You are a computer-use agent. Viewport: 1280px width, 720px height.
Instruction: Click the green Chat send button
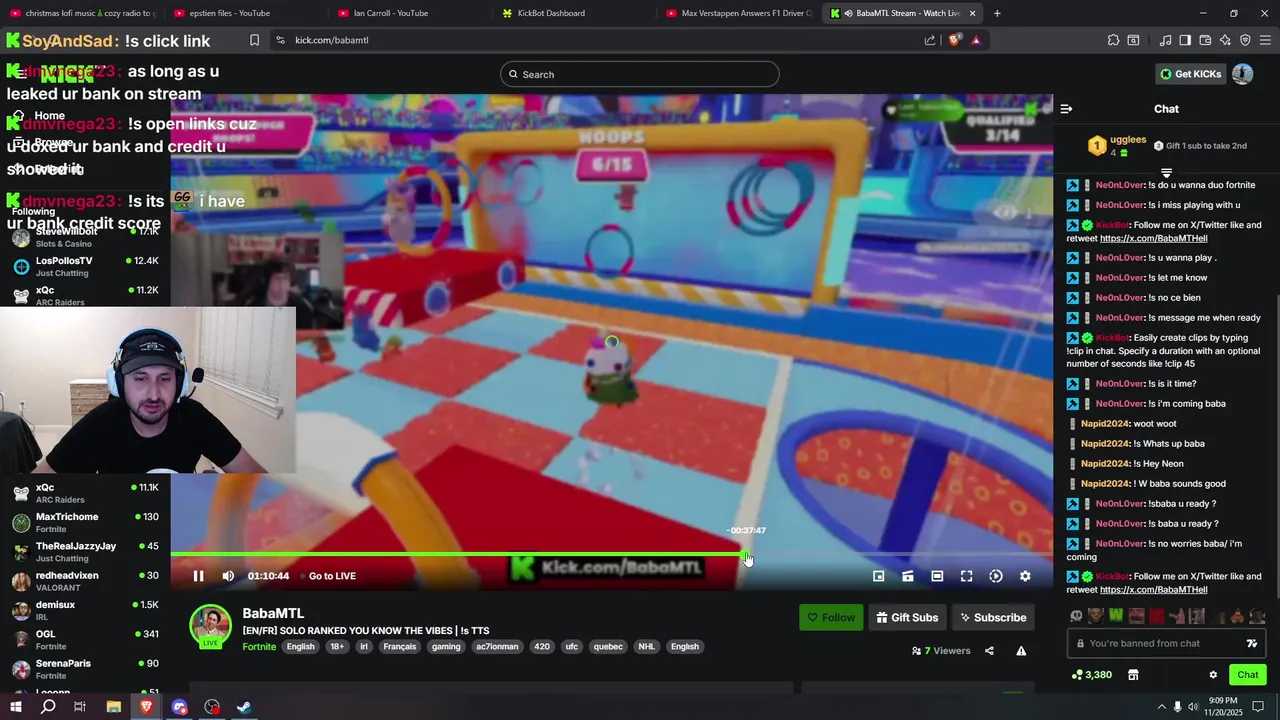point(1247,675)
